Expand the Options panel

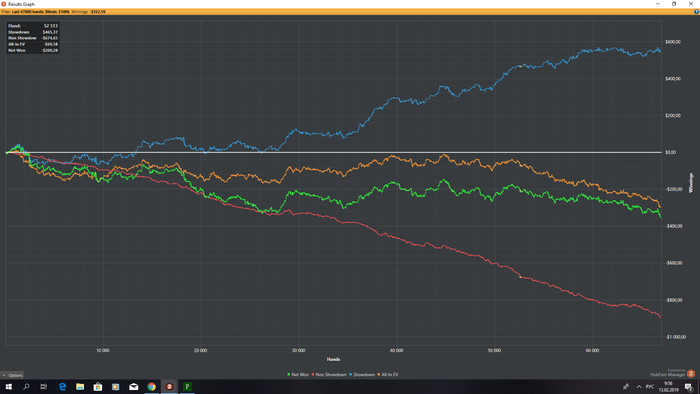point(12,375)
